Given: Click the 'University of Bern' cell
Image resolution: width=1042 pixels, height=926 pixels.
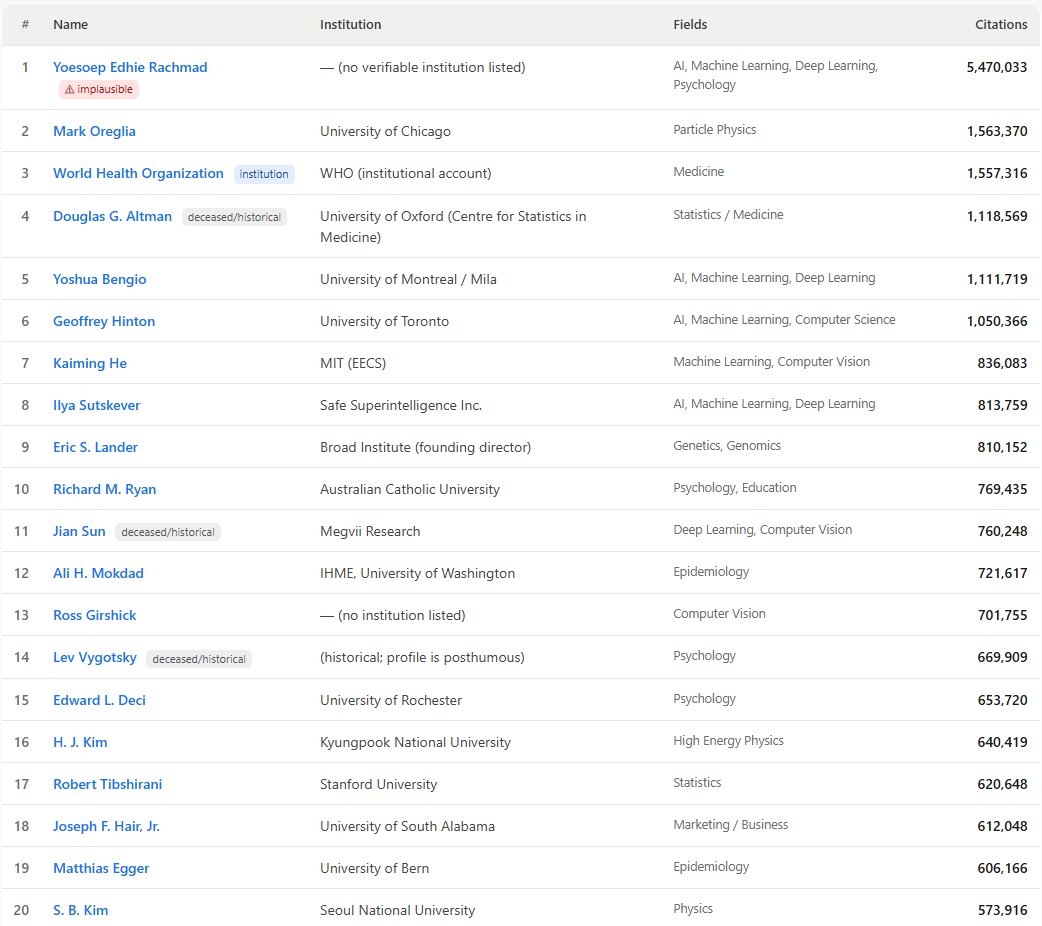Looking at the screenshot, I should click(x=375, y=868).
